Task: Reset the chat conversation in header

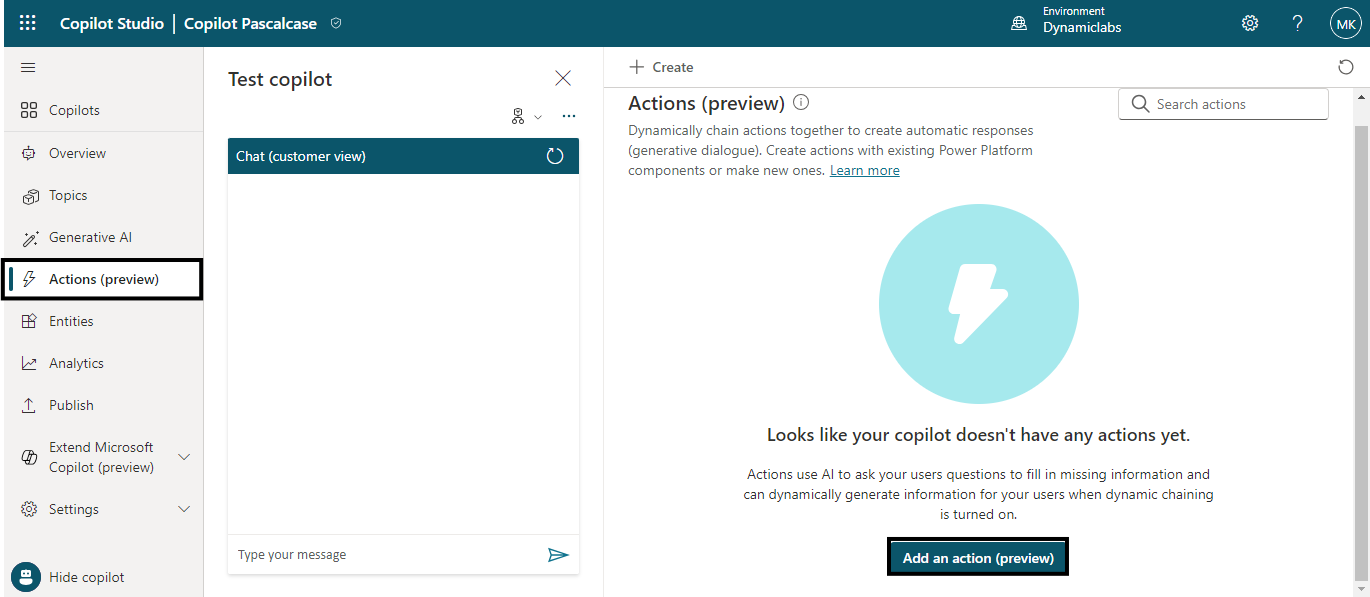Action: coord(555,156)
